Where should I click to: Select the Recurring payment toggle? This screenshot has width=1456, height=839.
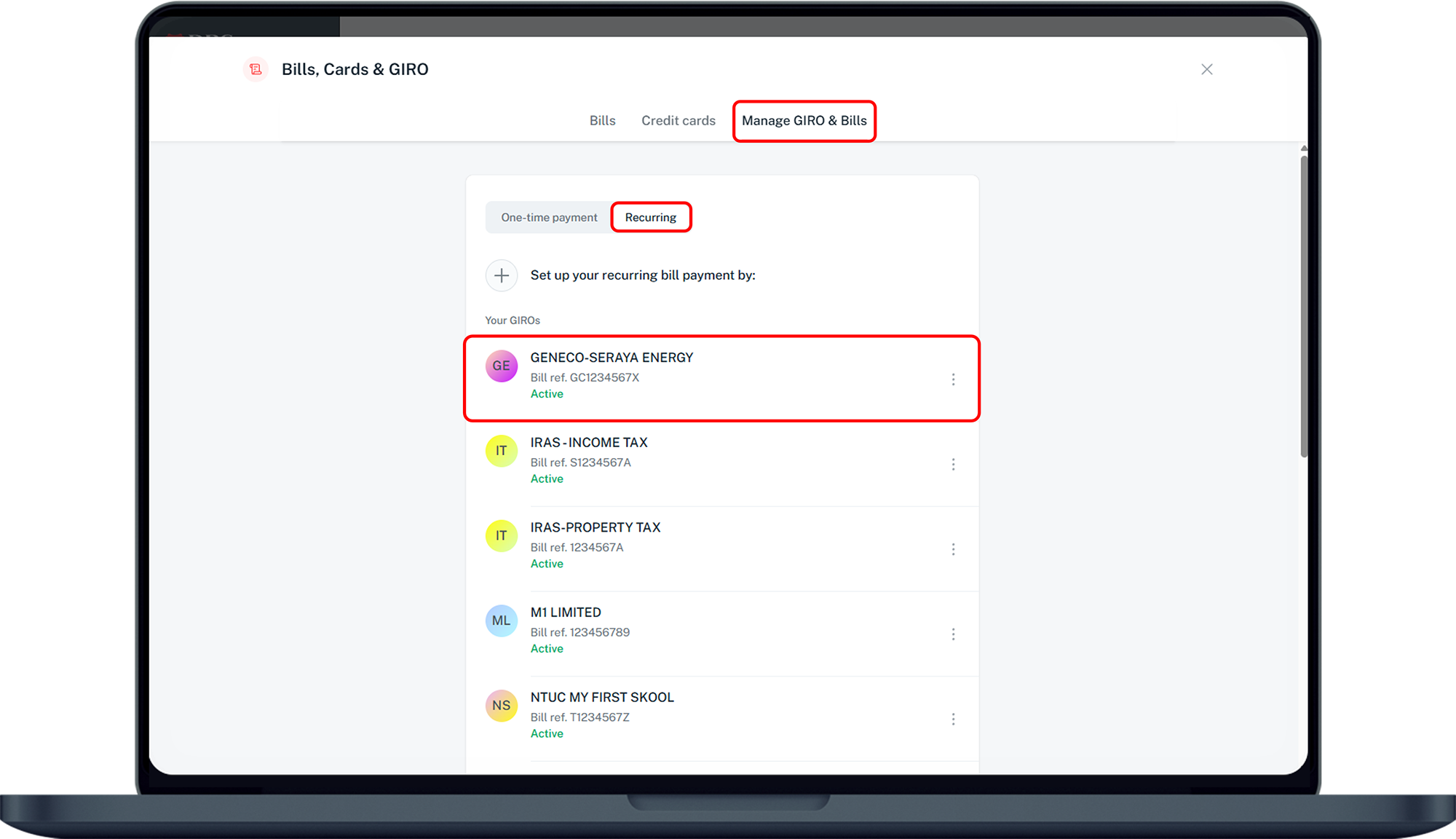650,218
